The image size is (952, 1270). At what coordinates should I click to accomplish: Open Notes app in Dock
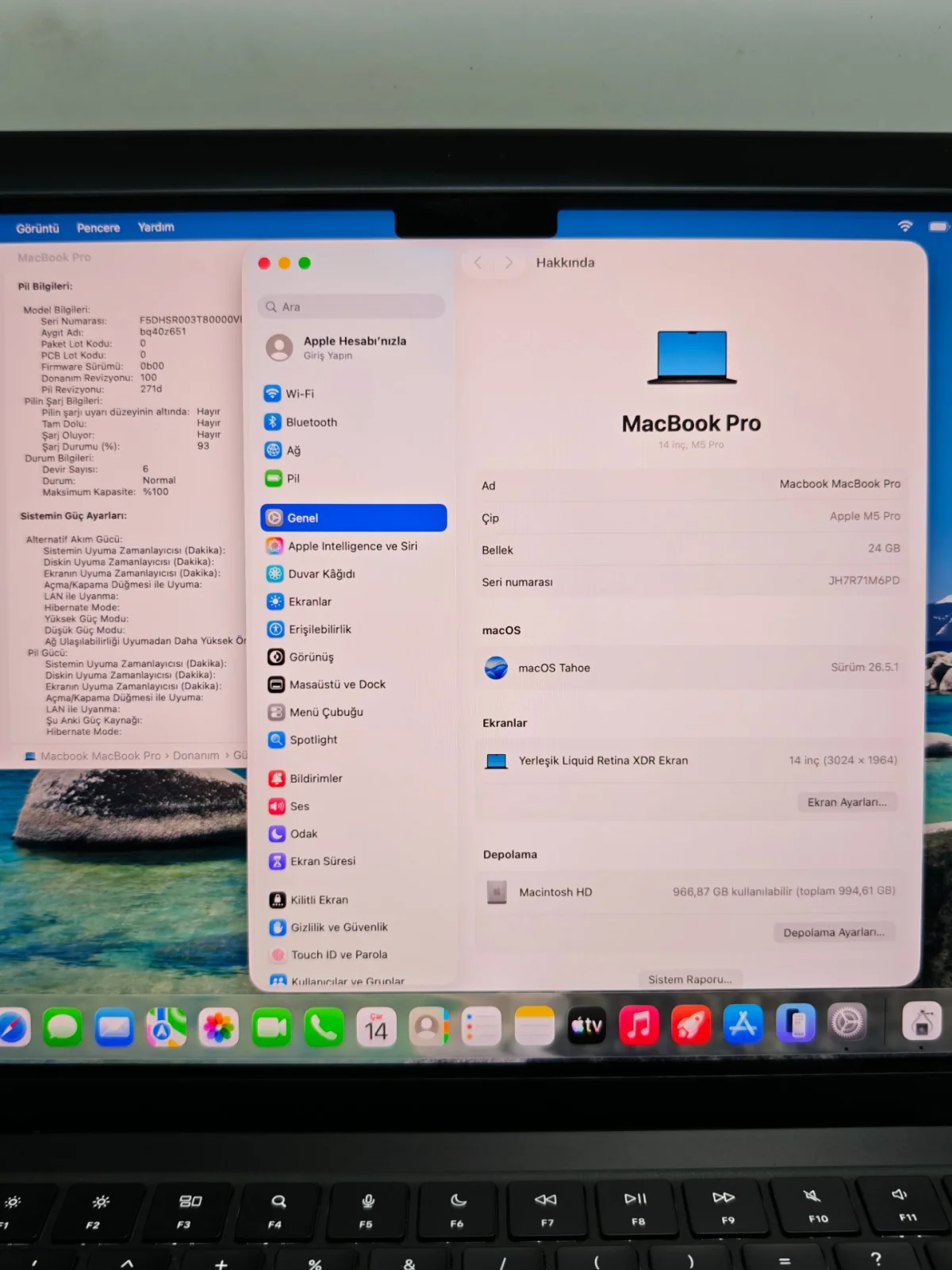click(x=534, y=1026)
